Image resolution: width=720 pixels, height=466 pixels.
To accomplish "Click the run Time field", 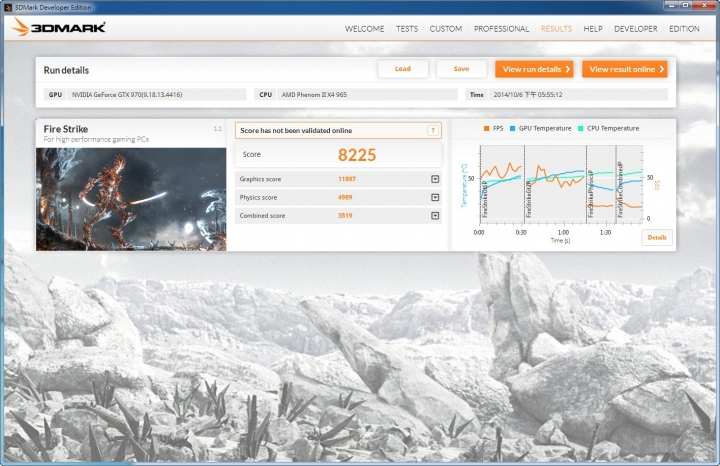I will (578, 95).
